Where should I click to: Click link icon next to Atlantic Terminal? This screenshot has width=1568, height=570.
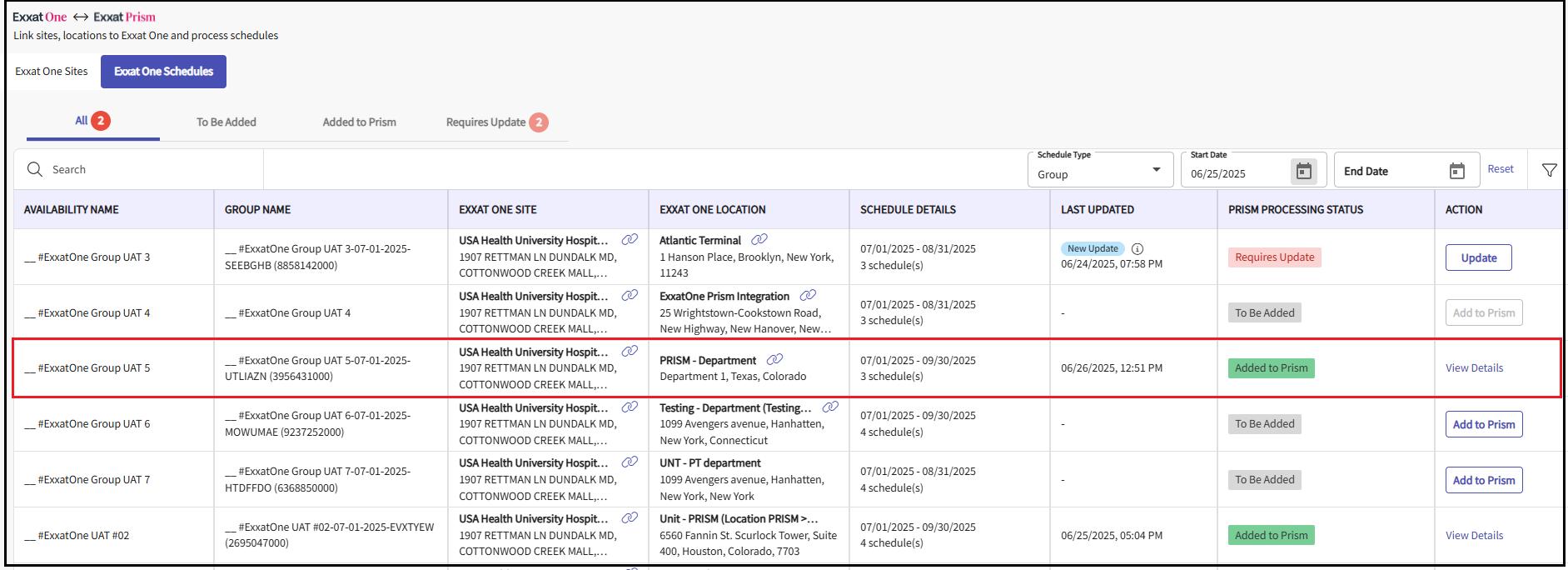759,240
